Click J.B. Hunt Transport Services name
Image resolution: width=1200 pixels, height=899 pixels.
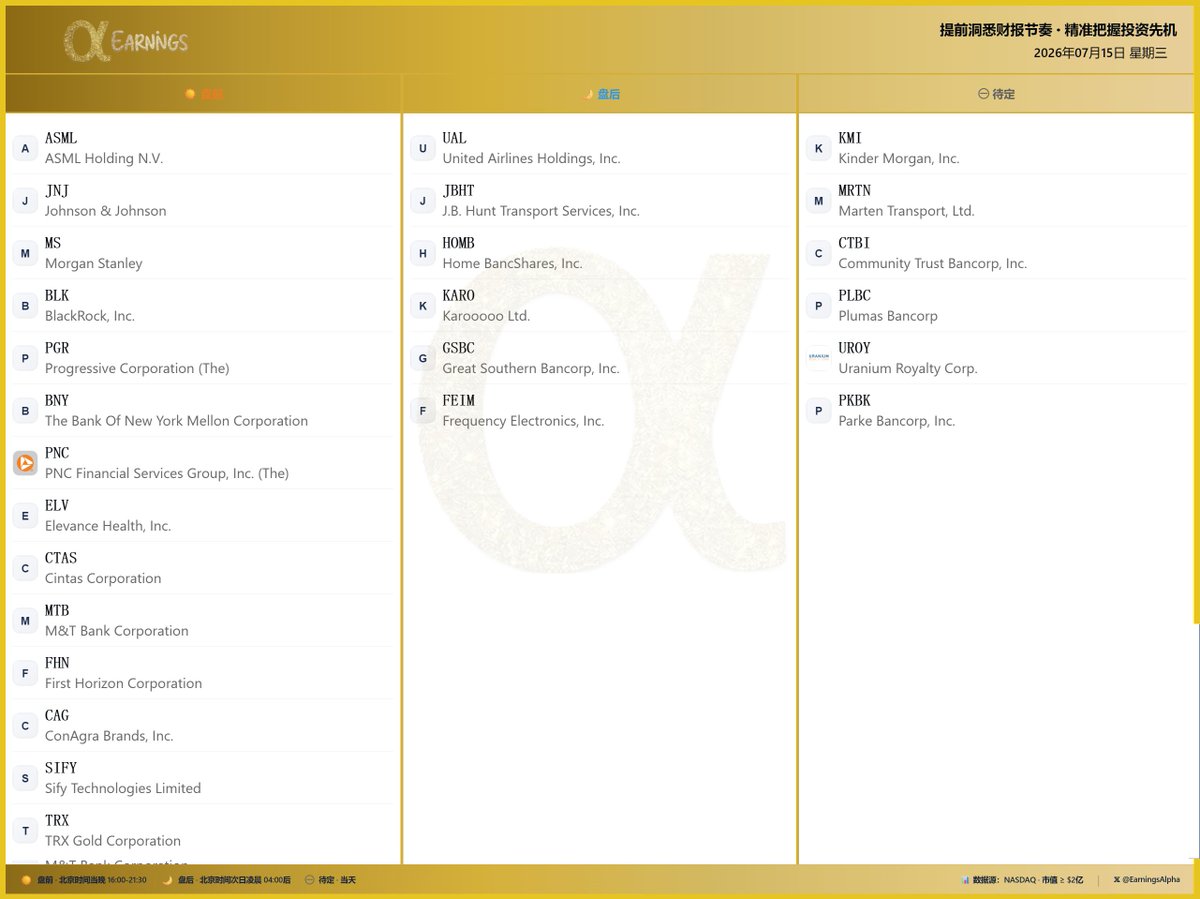541,211
